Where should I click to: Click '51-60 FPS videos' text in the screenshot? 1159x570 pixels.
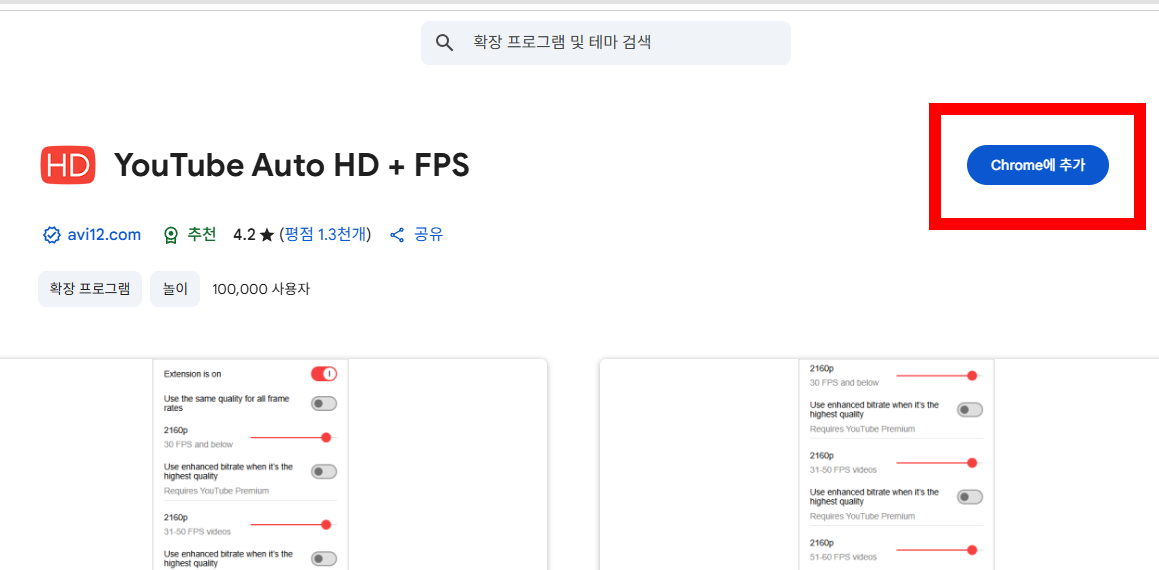843,557
